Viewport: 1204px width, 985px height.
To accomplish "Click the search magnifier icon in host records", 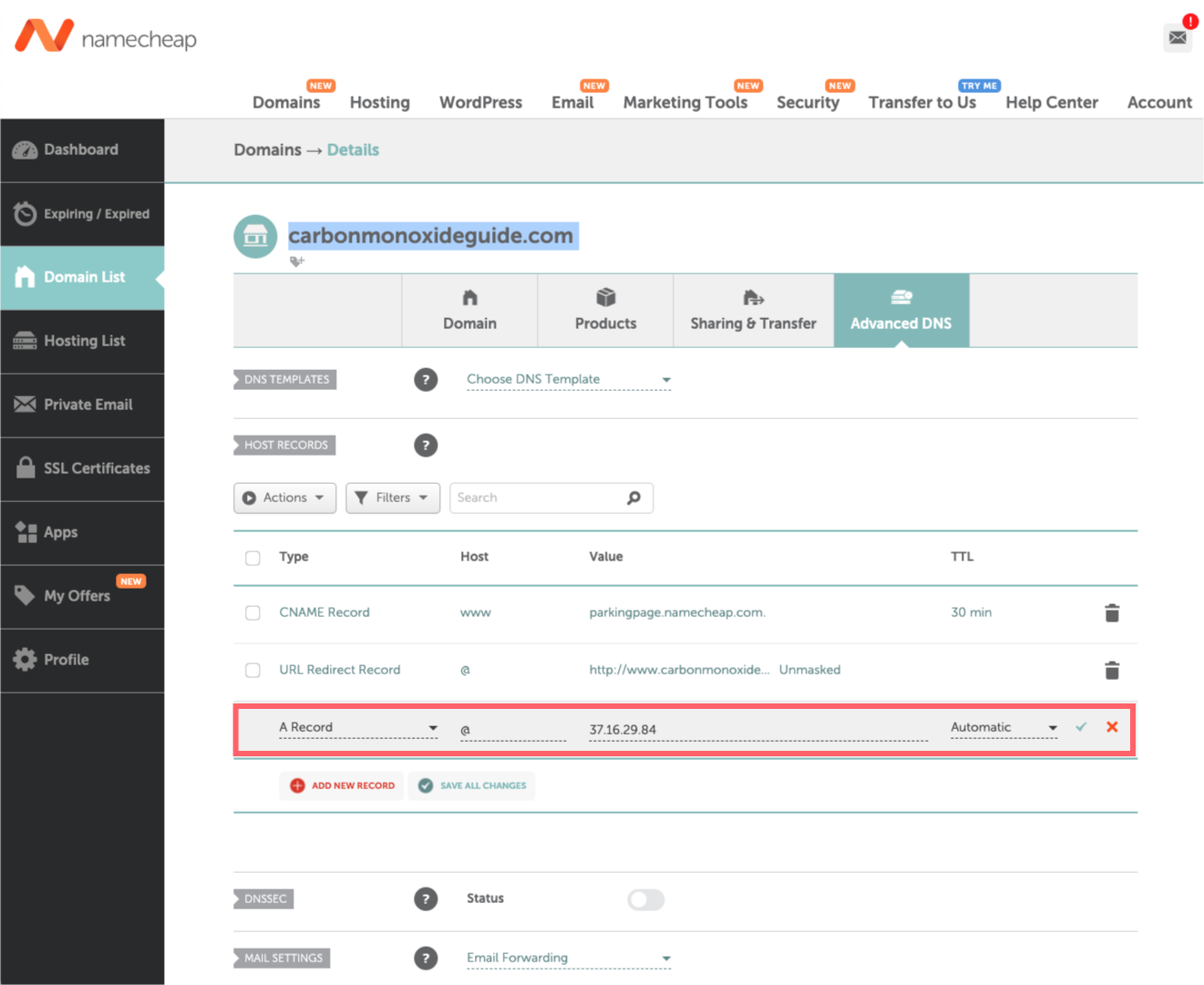I will [x=633, y=498].
